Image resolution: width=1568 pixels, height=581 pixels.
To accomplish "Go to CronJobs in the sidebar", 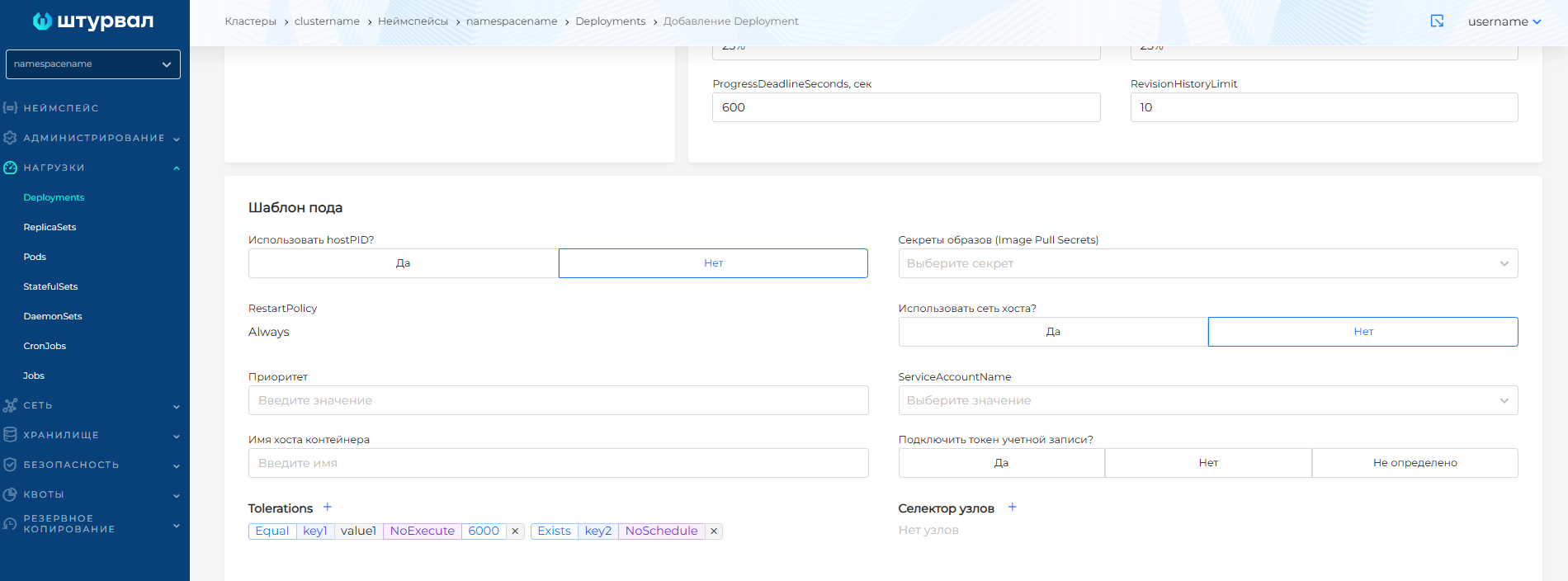I will click(x=45, y=346).
